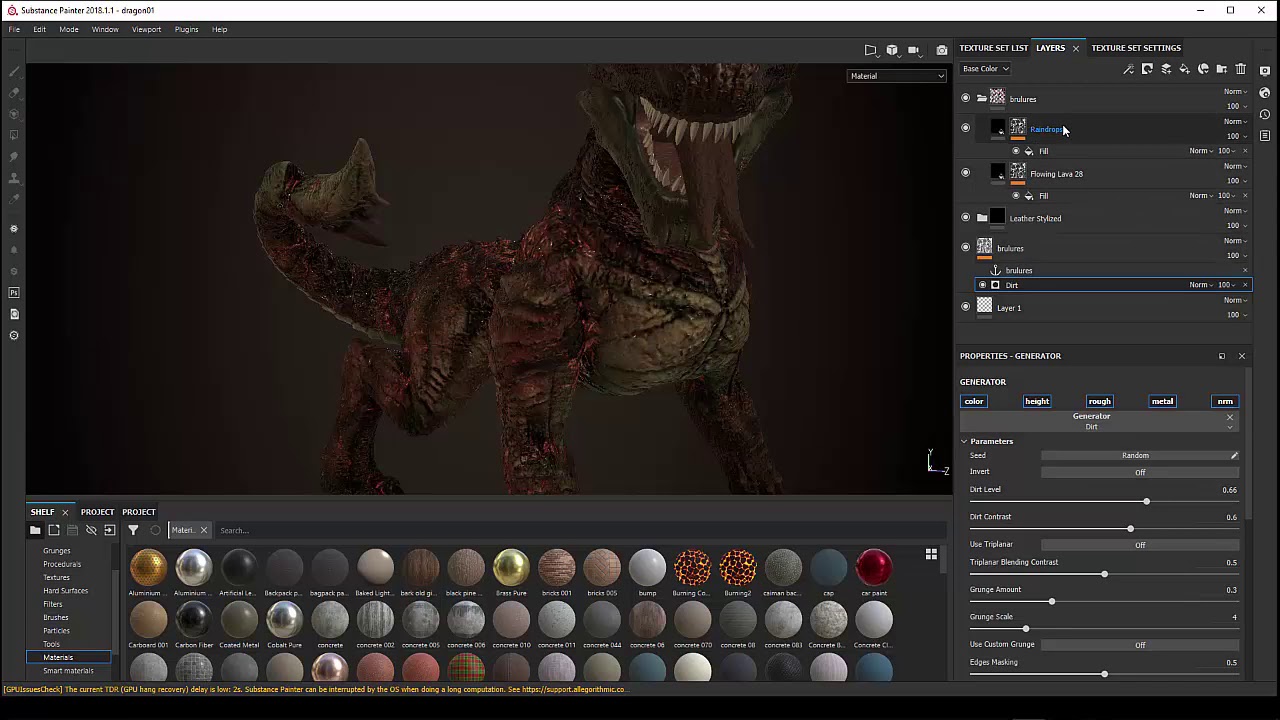
Task: Toggle visibility of Dirt generator effect
Action: click(x=982, y=285)
